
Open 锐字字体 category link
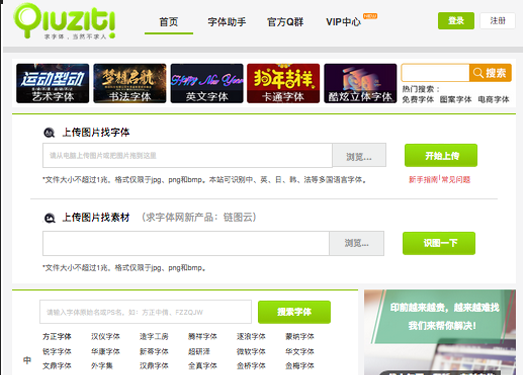click(x=57, y=351)
